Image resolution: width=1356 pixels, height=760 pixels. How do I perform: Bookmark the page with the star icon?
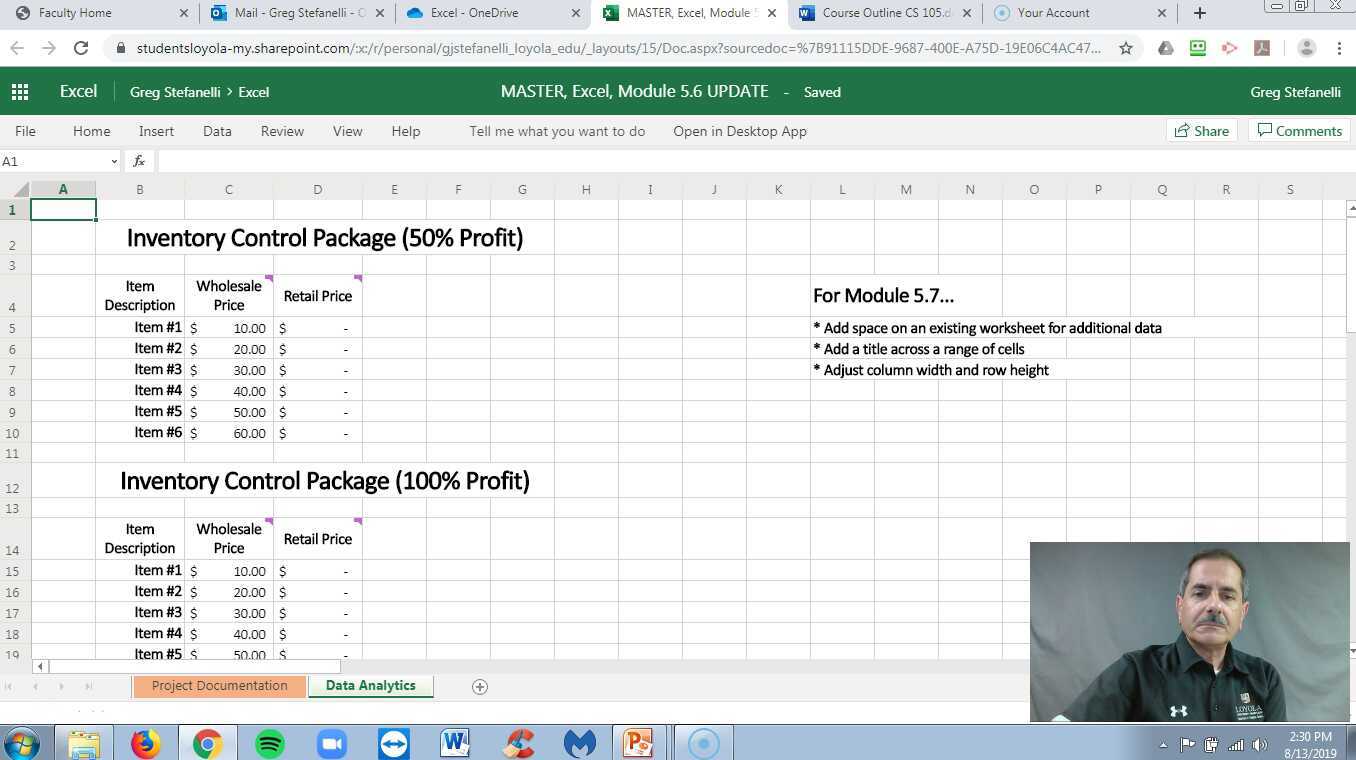point(1125,47)
